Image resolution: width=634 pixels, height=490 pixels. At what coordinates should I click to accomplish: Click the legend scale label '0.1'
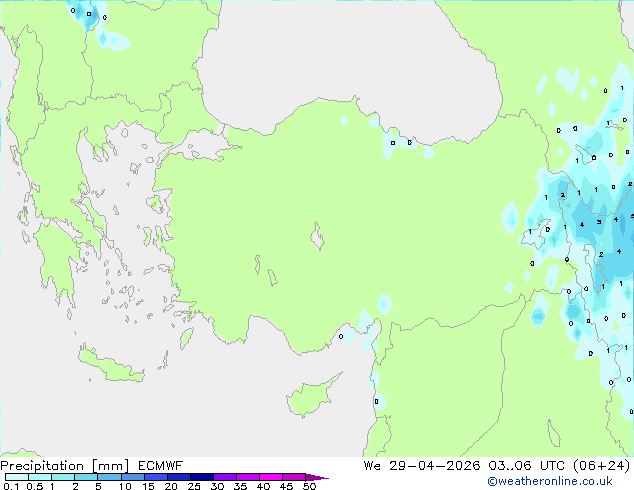coord(11,486)
